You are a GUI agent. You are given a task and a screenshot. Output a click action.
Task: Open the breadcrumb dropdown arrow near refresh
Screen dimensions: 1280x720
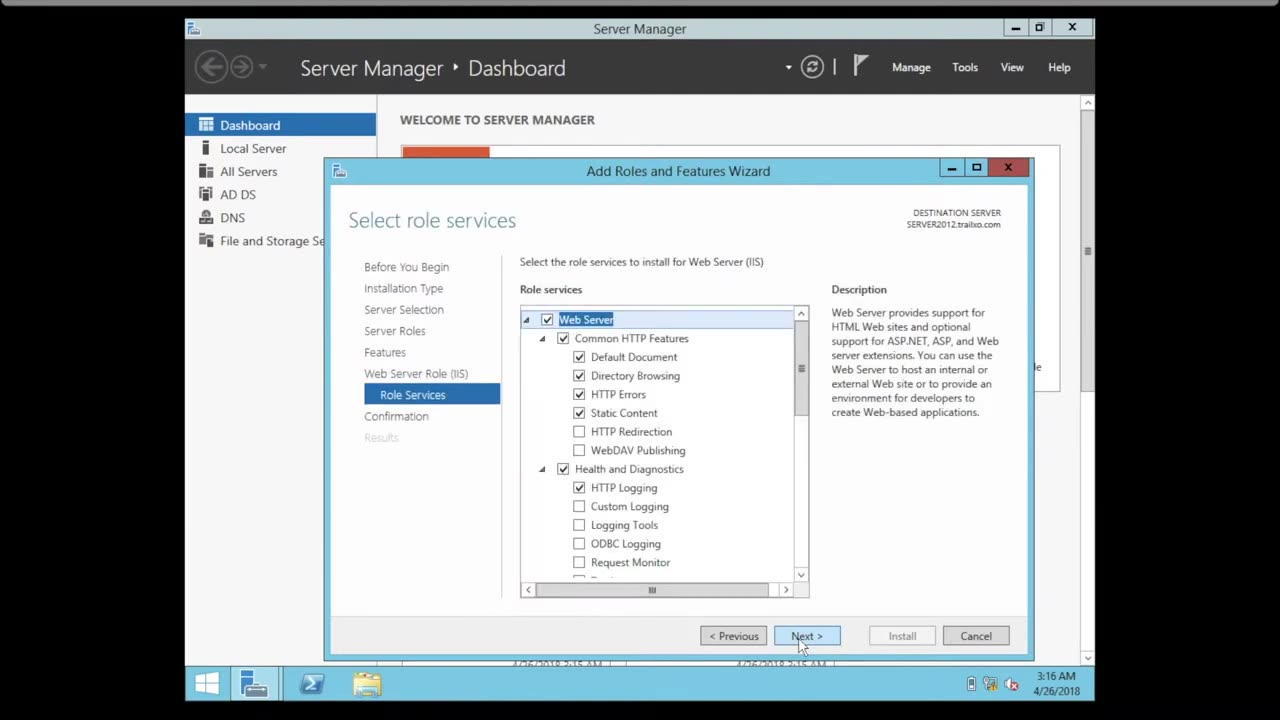point(788,68)
